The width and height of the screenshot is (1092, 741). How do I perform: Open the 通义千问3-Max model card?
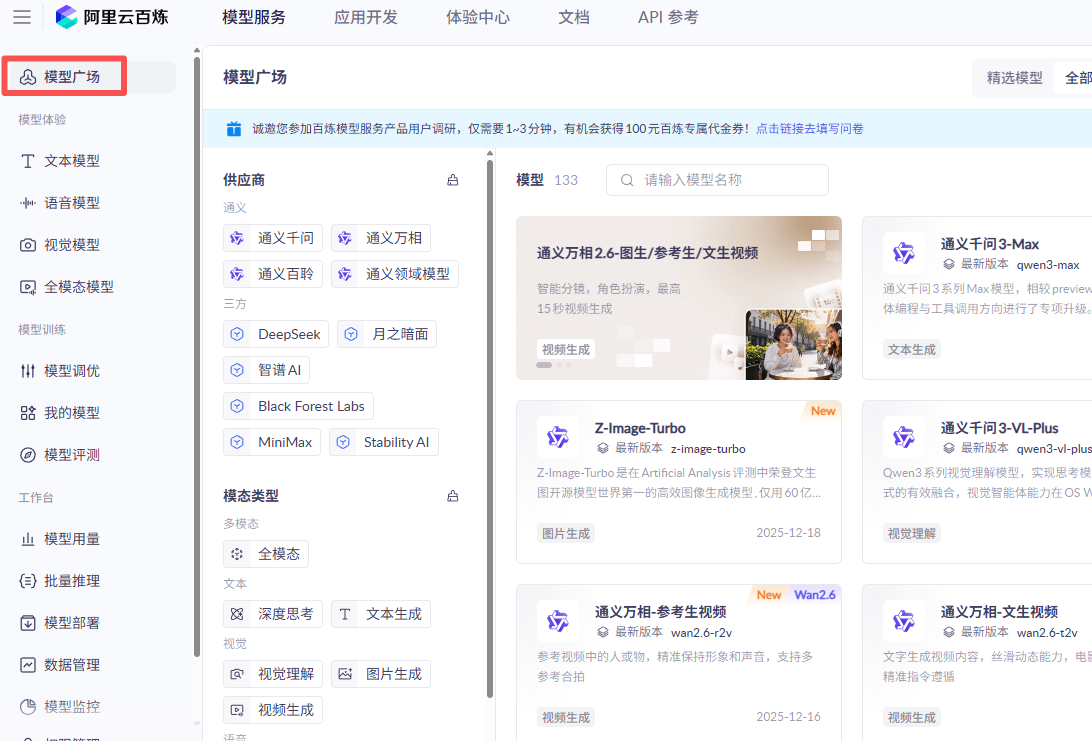pos(977,298)
